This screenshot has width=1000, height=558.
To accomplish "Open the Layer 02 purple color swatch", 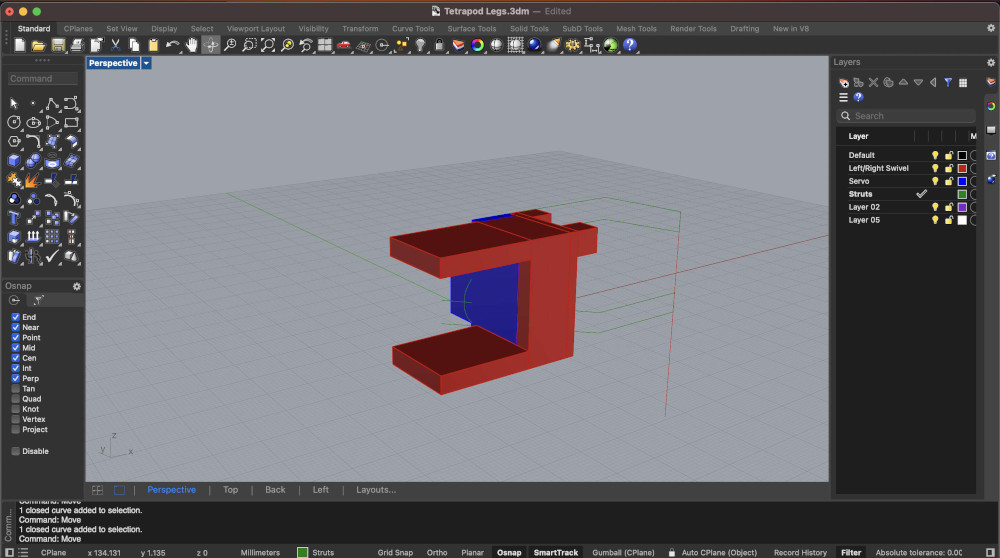I will (962, 207).
